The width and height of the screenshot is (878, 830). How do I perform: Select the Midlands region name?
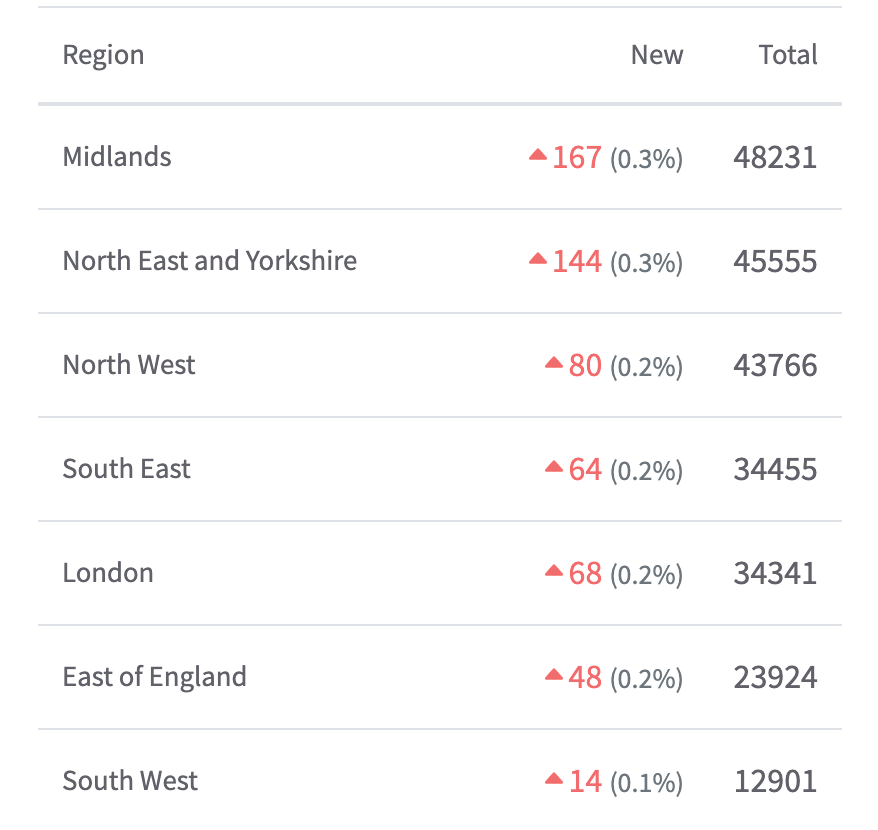tap(117, 157)
